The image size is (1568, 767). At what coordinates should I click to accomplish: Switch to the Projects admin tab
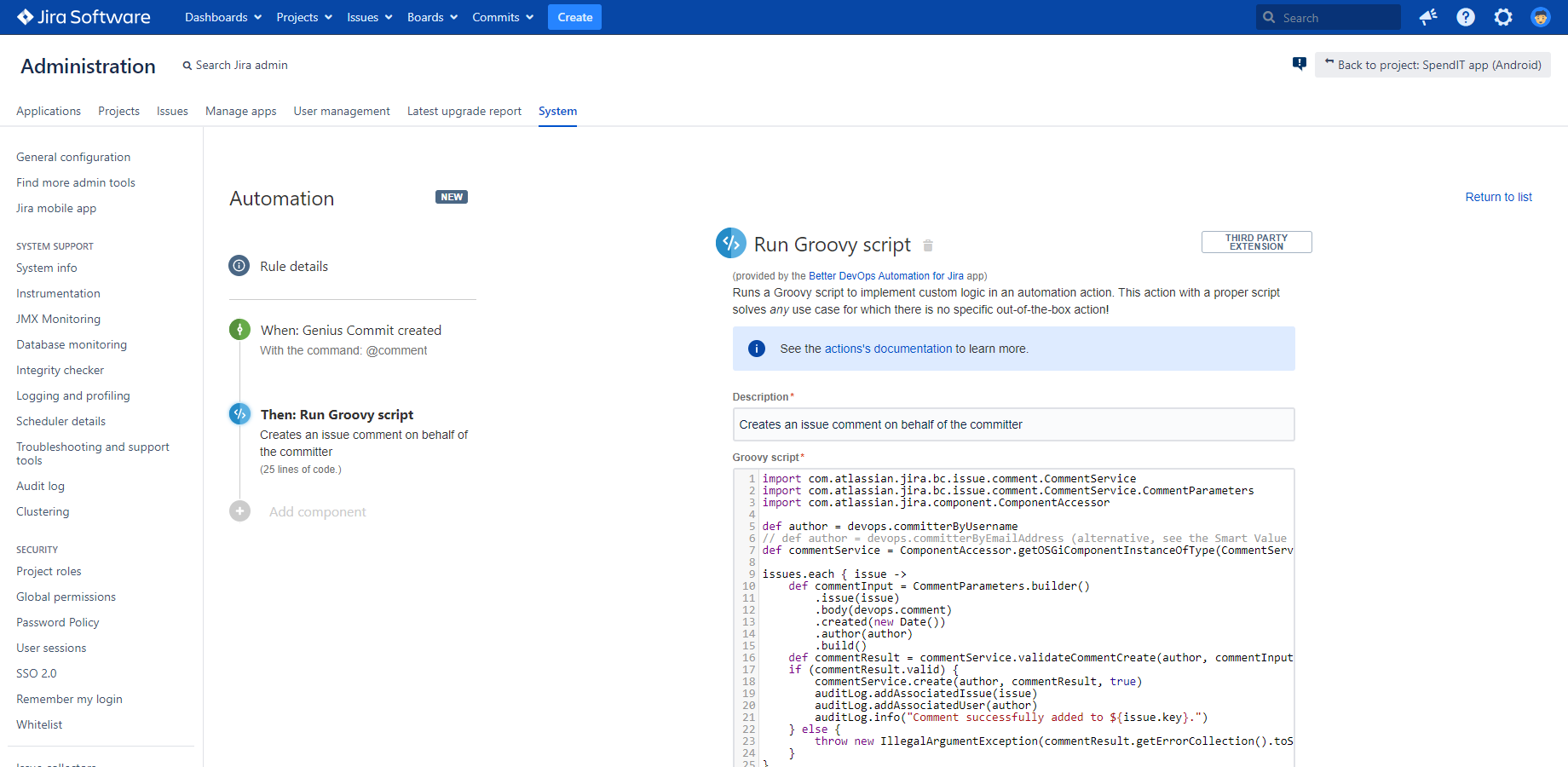coord(118,111)
